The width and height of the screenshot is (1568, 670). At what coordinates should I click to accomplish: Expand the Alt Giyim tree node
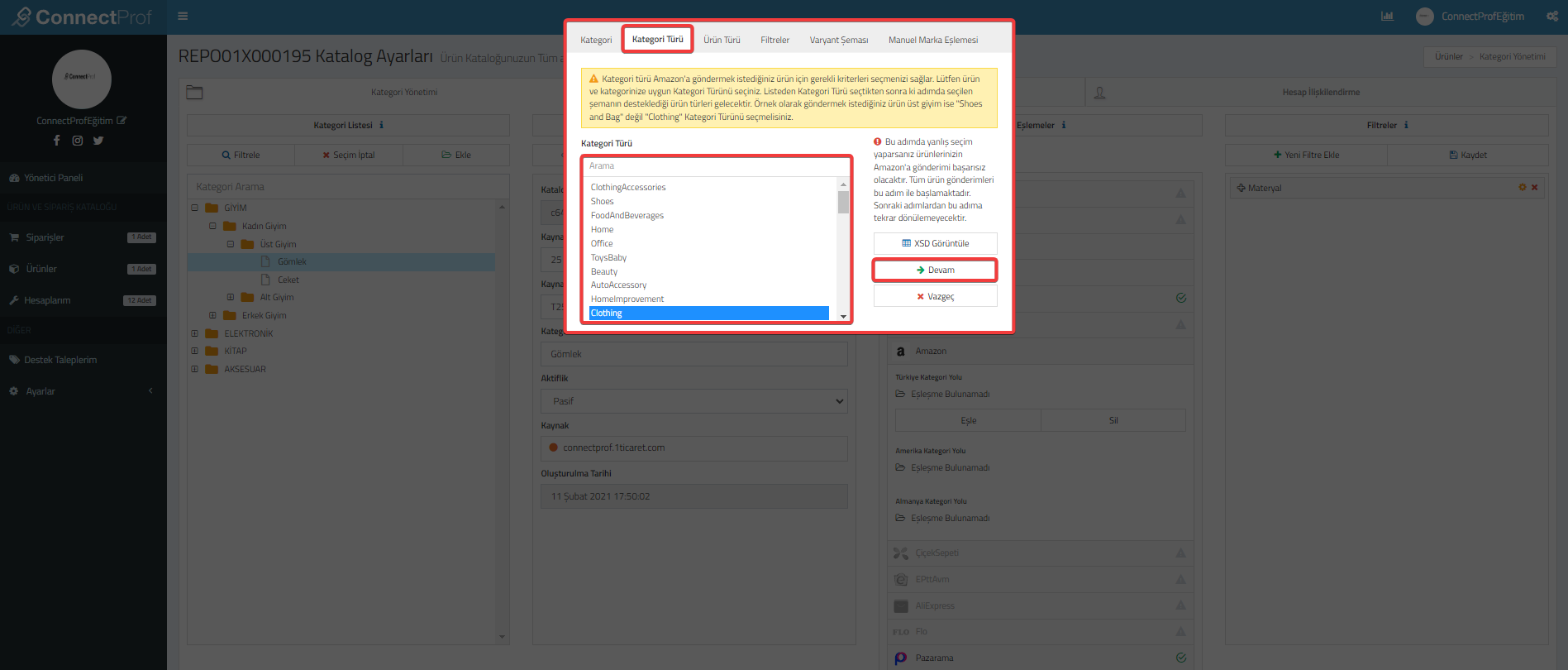point(231,297)
